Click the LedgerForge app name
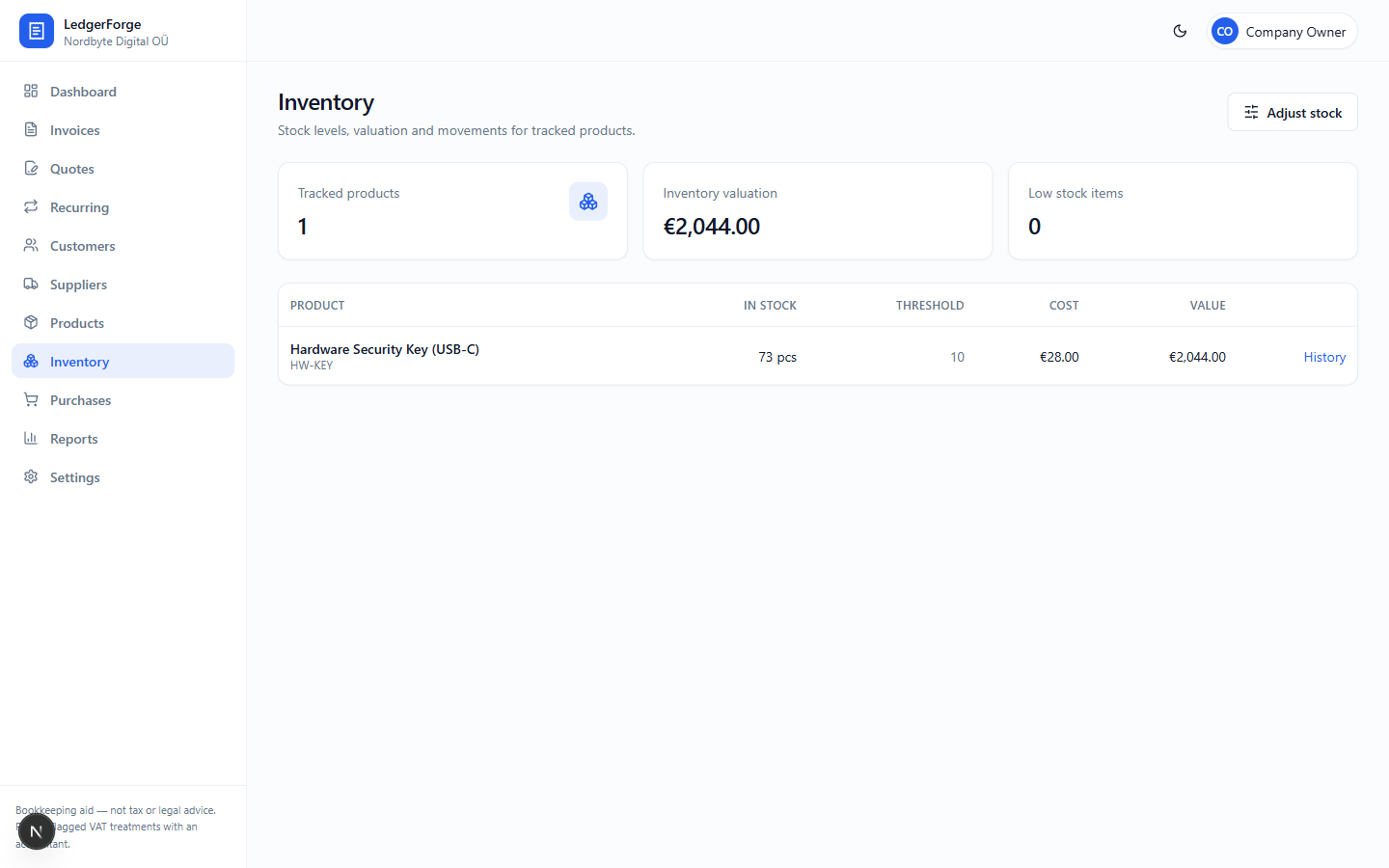 [x=102, y=24]
